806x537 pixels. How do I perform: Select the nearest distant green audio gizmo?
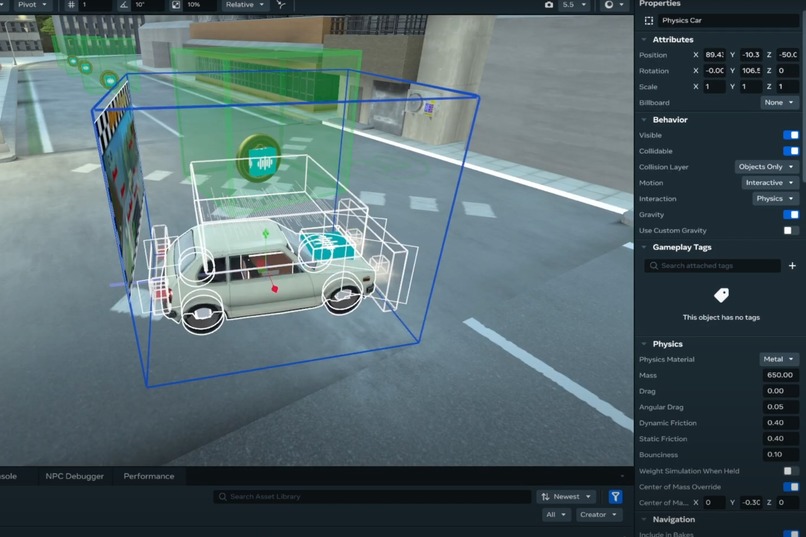pos(109,80)
